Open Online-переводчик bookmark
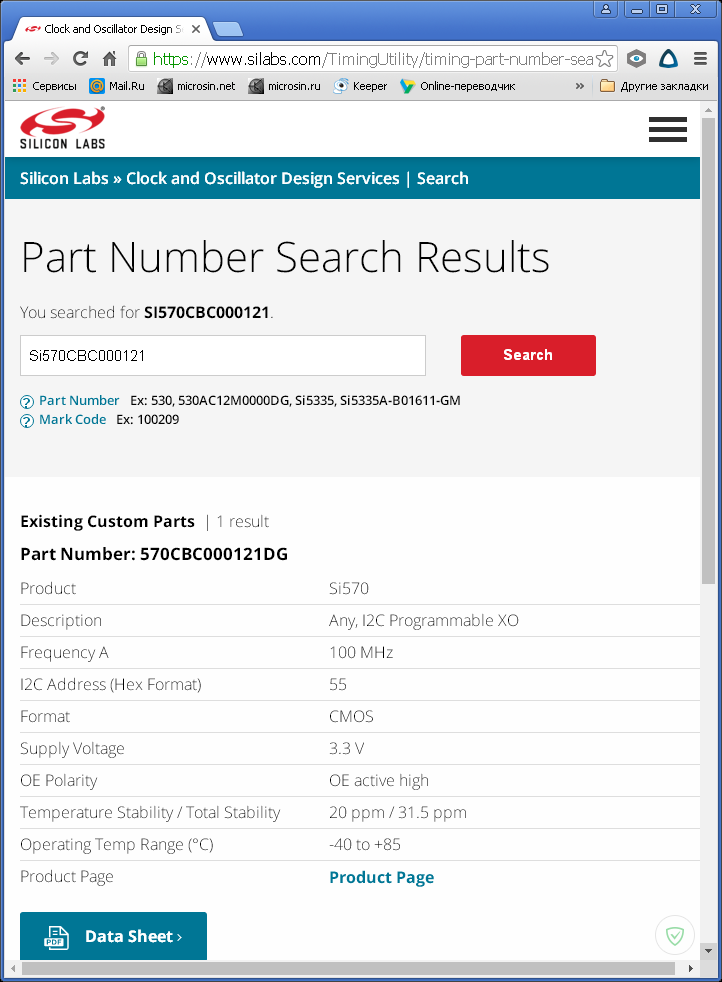 (458, 86)
